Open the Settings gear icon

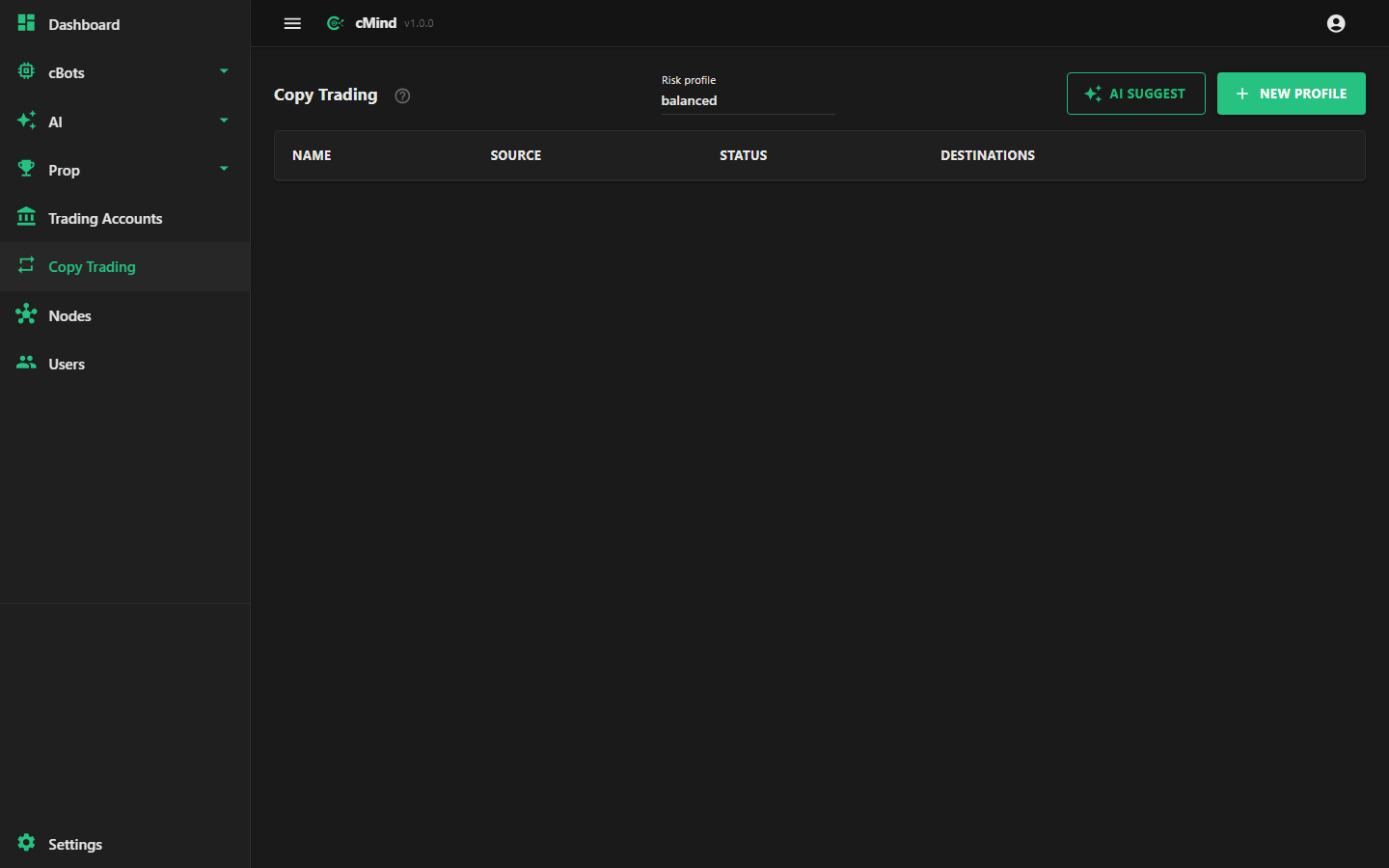click(26, 843)
